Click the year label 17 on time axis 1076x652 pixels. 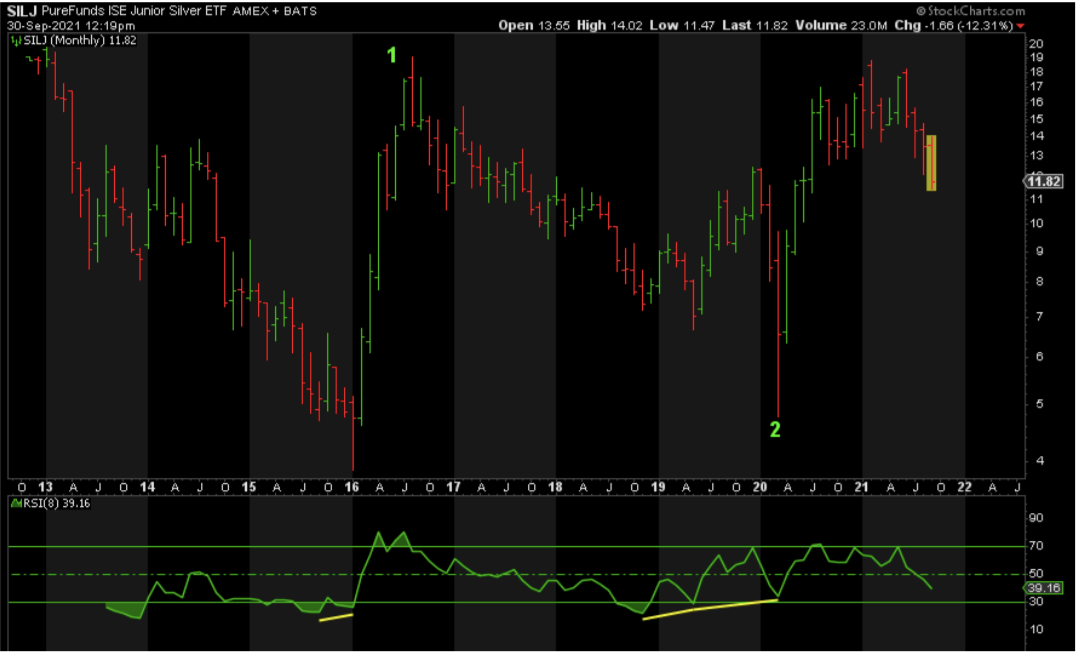(454, 487)
